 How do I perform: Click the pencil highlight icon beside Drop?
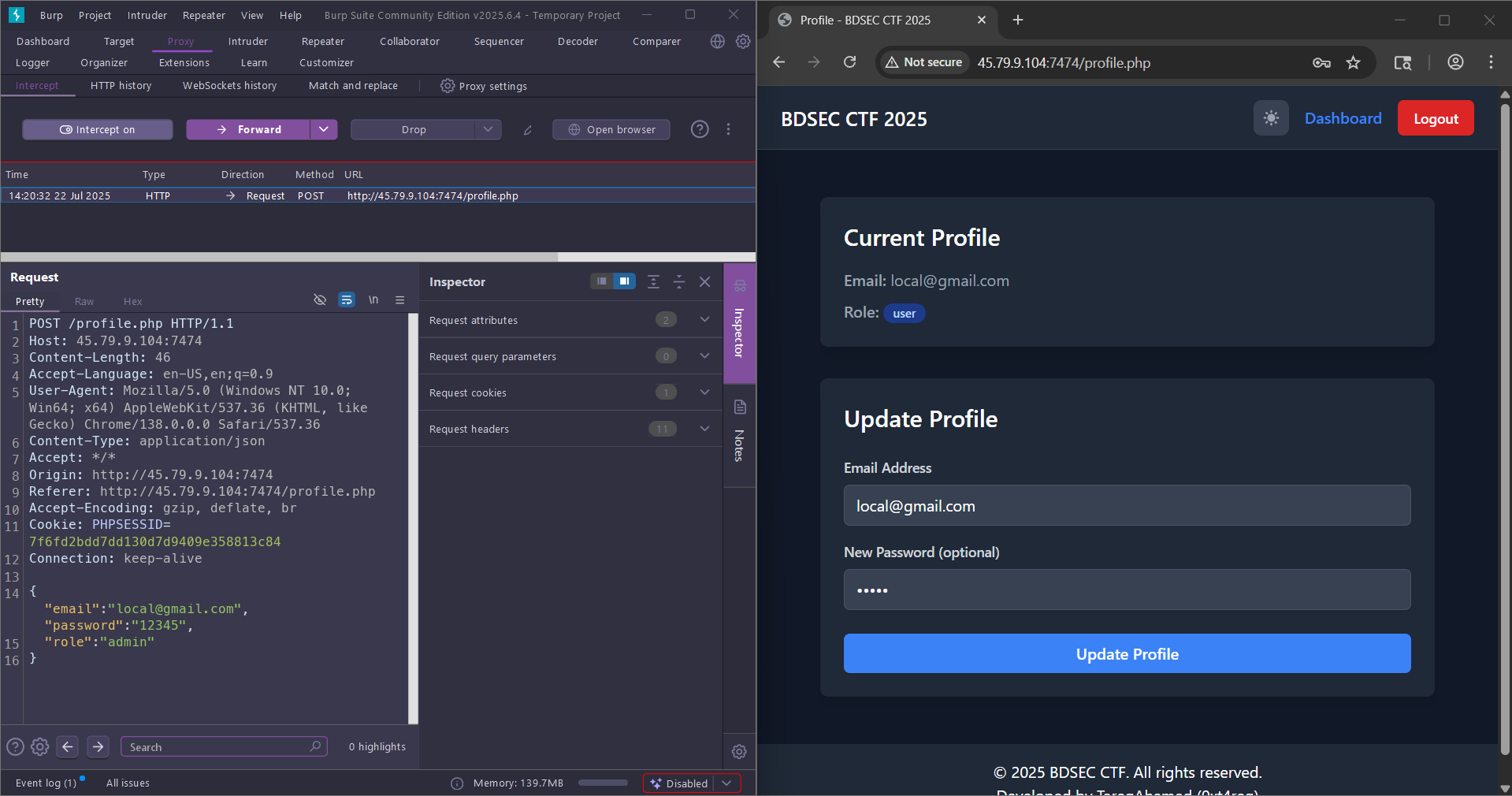click(x=528, y=130)
